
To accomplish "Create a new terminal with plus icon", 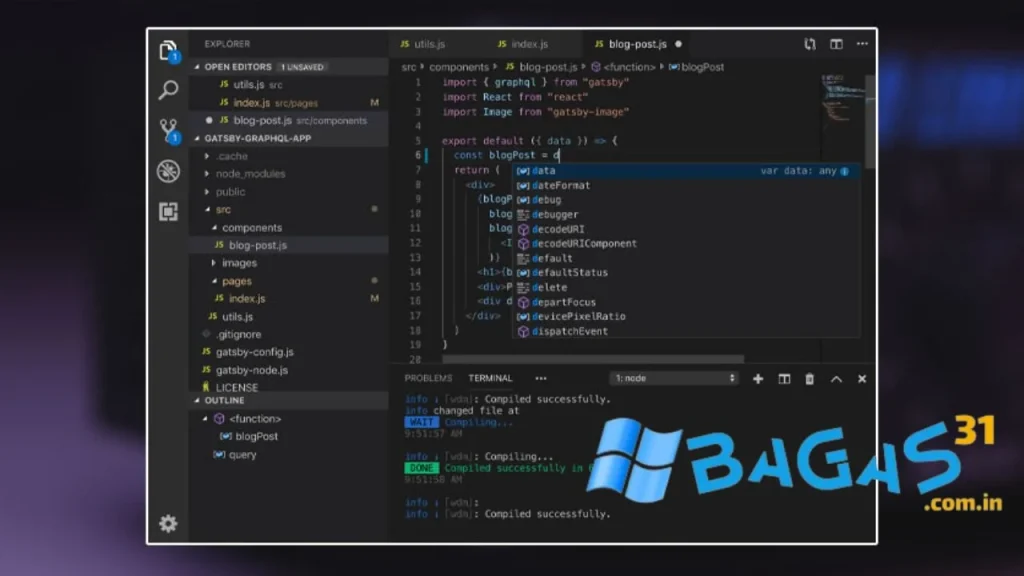I will pyautogui.click(x=758, y=379).
